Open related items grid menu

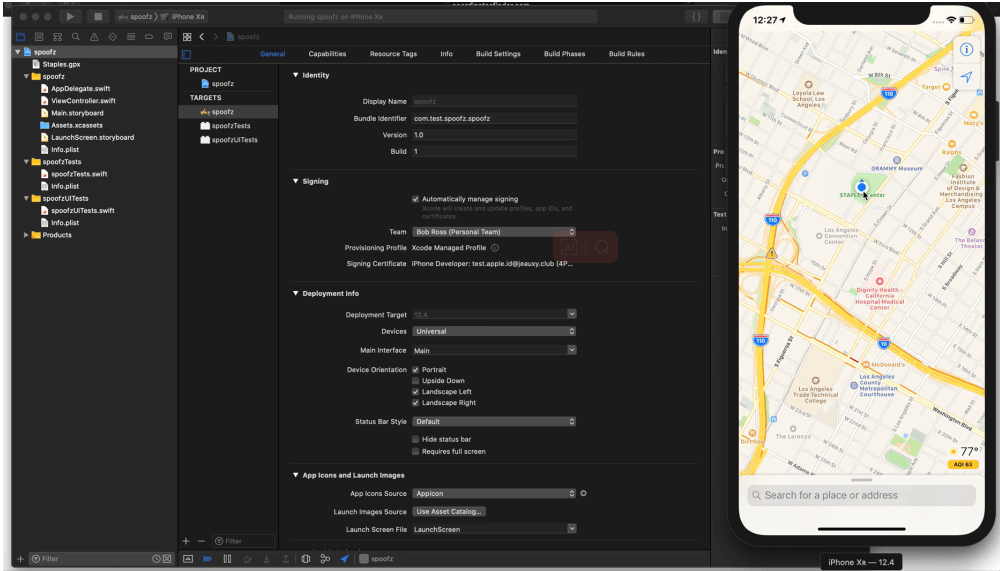coord(187,37)
